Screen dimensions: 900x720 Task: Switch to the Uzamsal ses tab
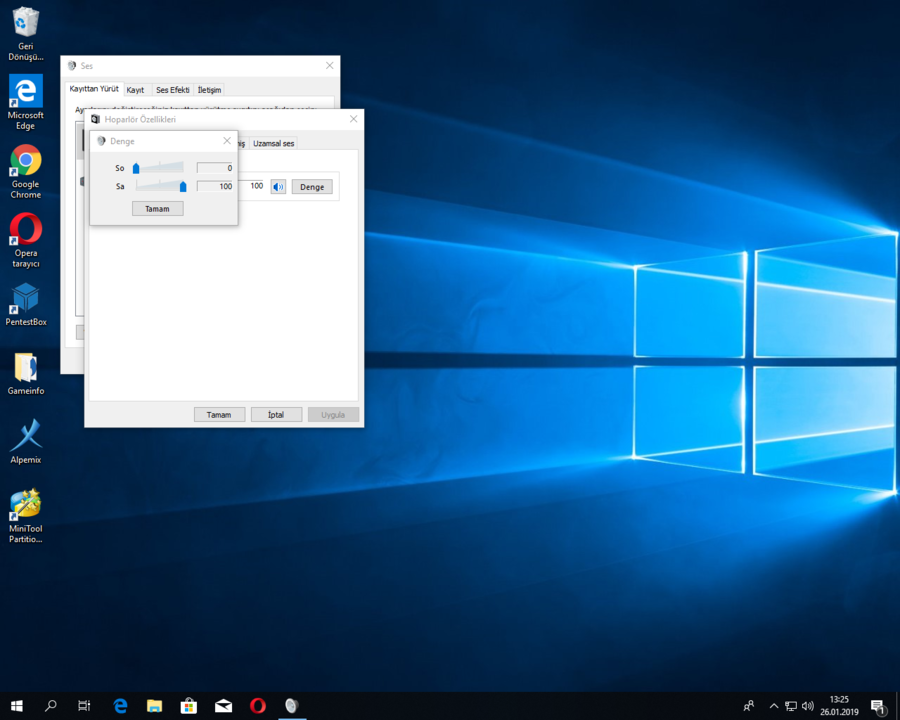(273, 144)
